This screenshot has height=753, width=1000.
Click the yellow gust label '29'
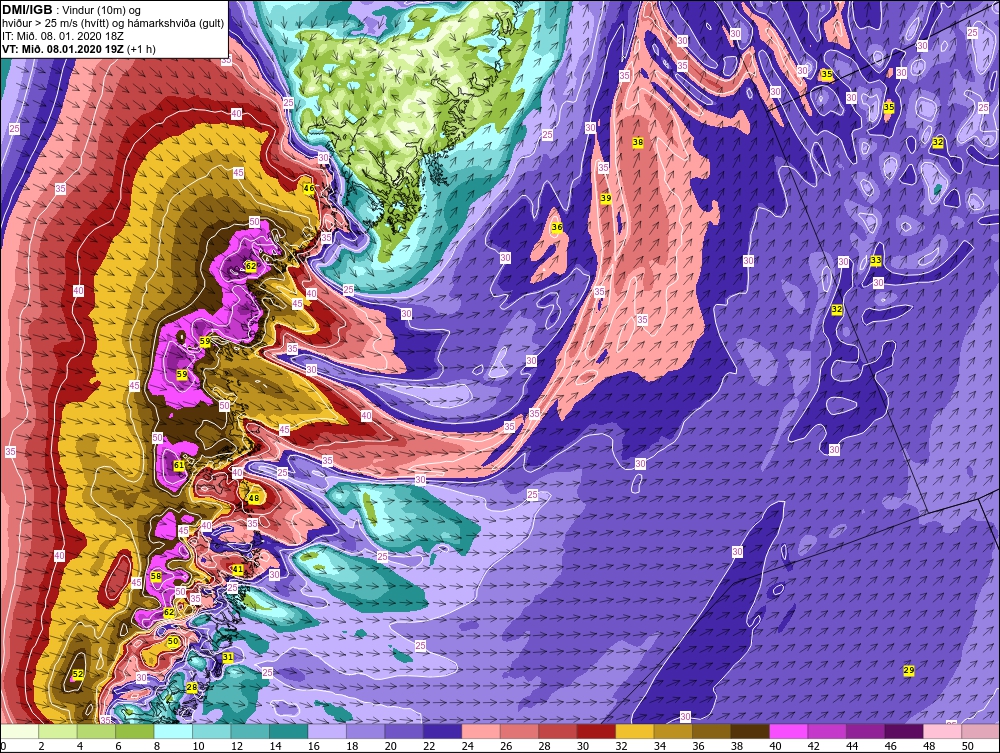pyautogui.click(x=909, y=670)
